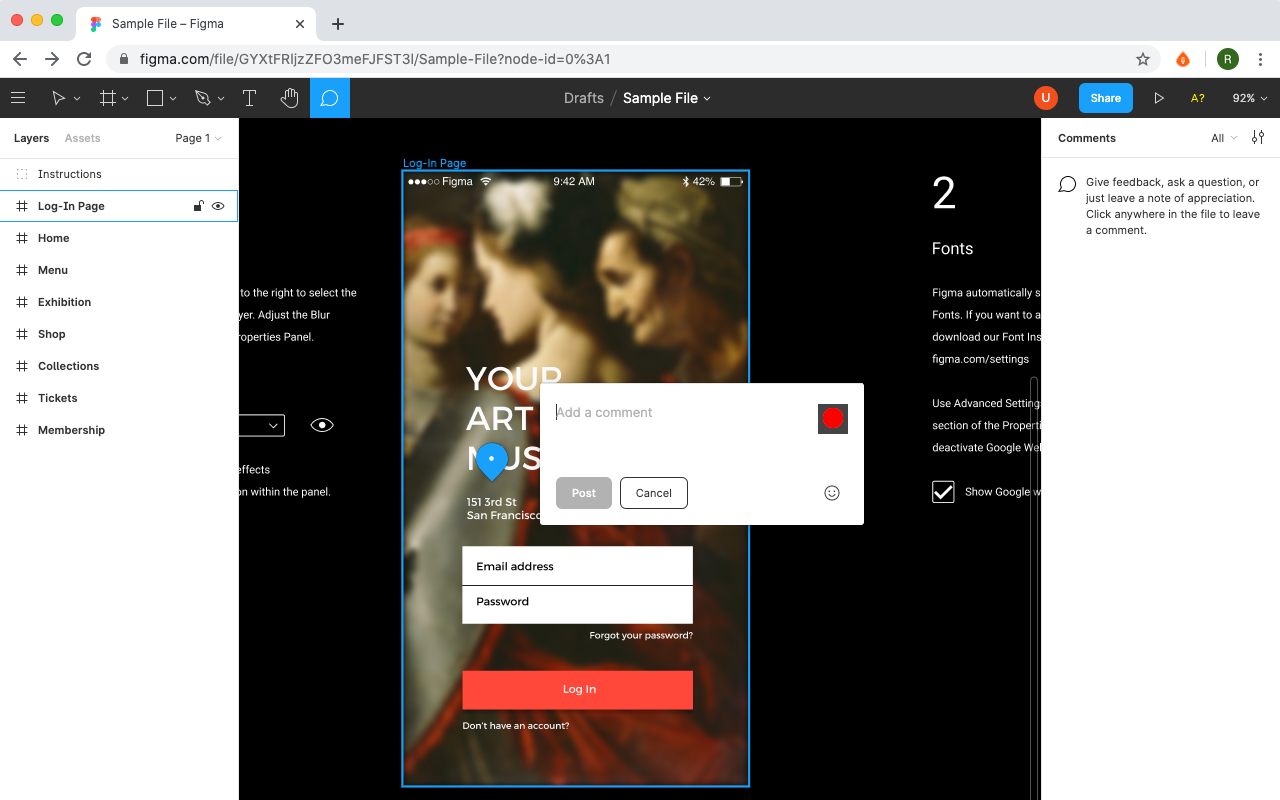
Task: Open Pen tool options dropdown
Action: coord(221,99)
